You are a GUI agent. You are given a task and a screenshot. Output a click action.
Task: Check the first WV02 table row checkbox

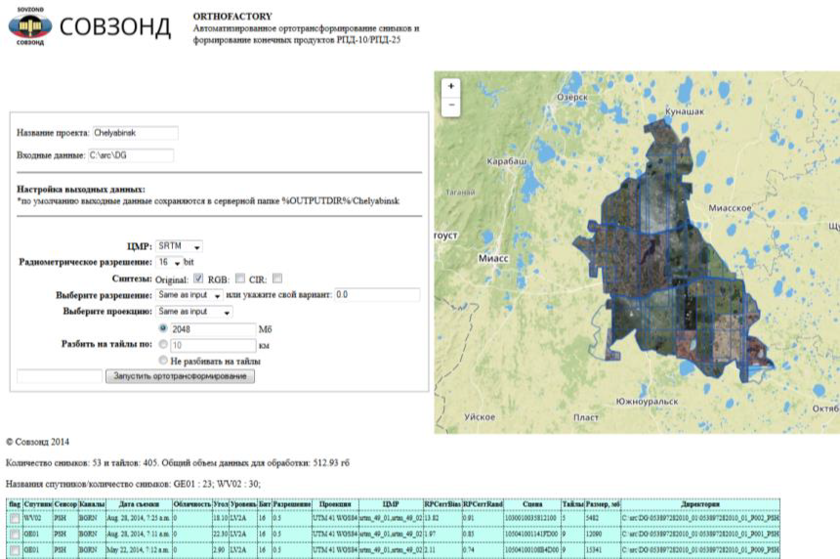point(15,520)
